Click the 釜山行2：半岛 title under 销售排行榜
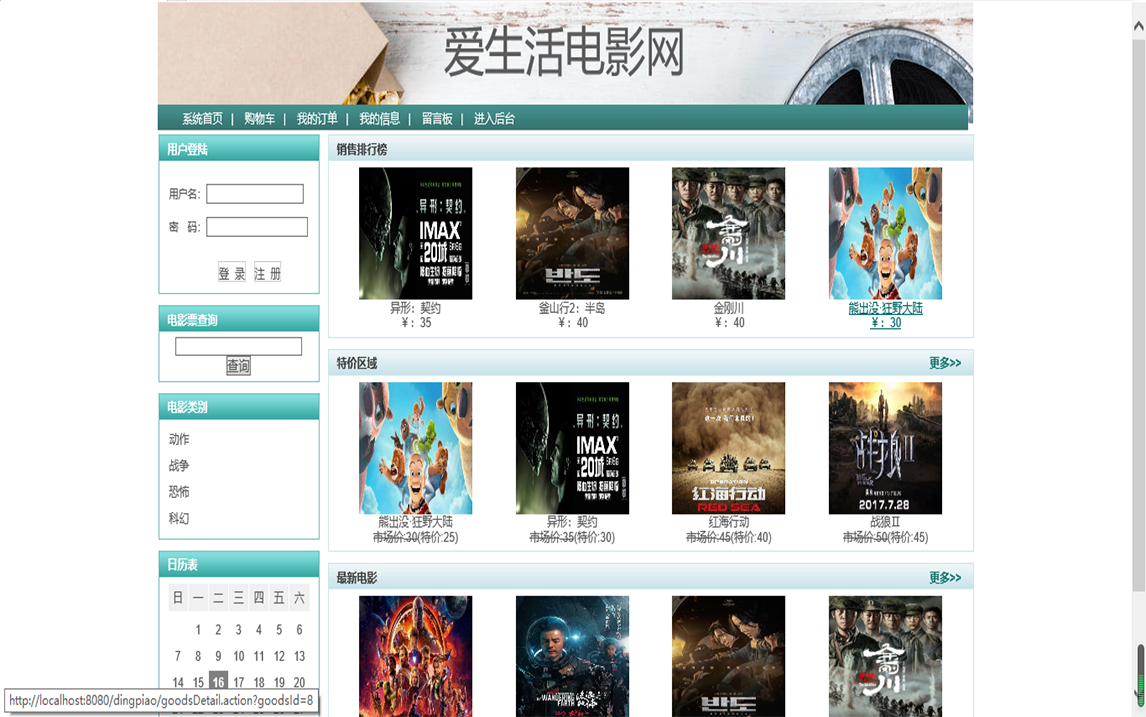The width and height of the screenshot is (1146, 717). tap(572, 308)
